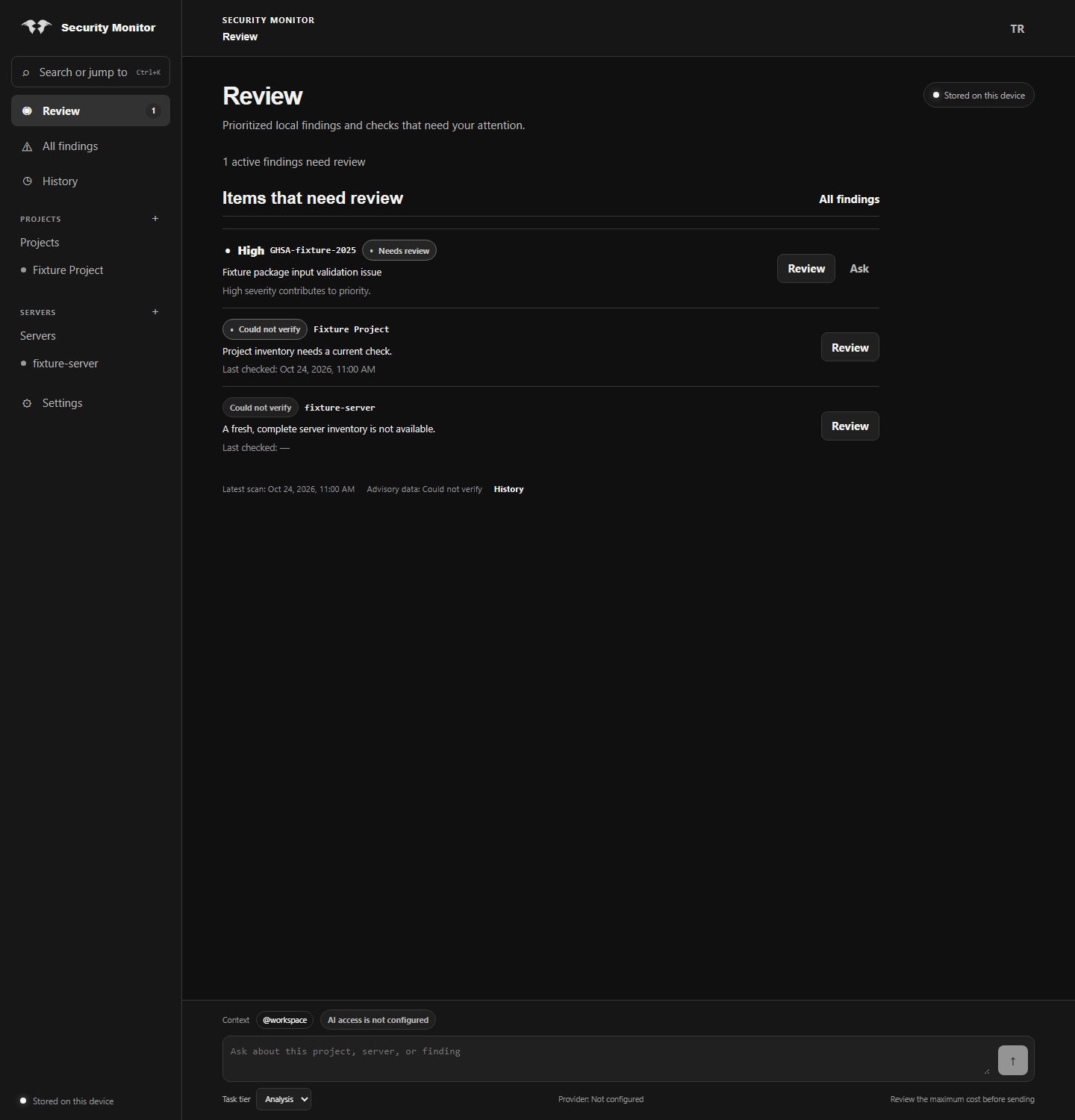This screenshot has height=1120, width=1075.
Task: Click the AI access is not configured chip
Action: click(x=378, y=1020)
